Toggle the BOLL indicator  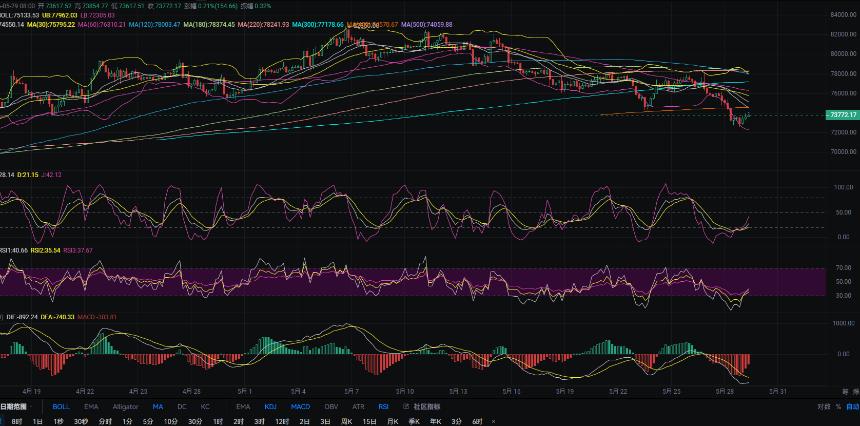[x=61, y=407]
